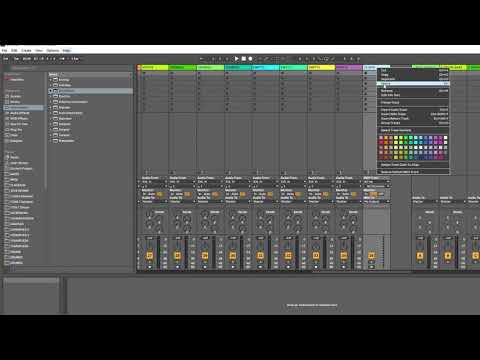Choose Assign Track Color to Clips
The image size is (480, 360).
pos(413,165)
